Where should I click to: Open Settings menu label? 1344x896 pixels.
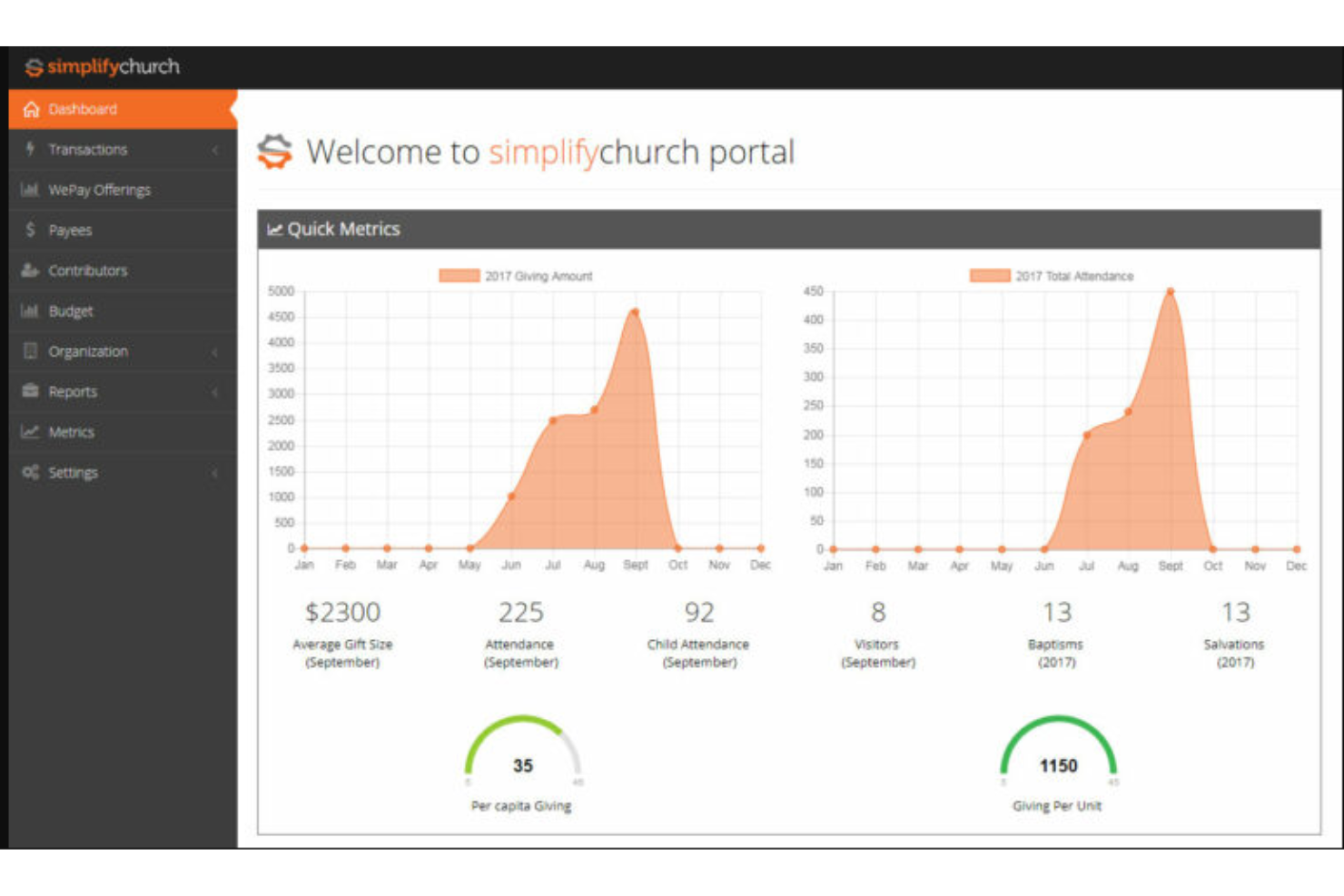click(73, 473)
